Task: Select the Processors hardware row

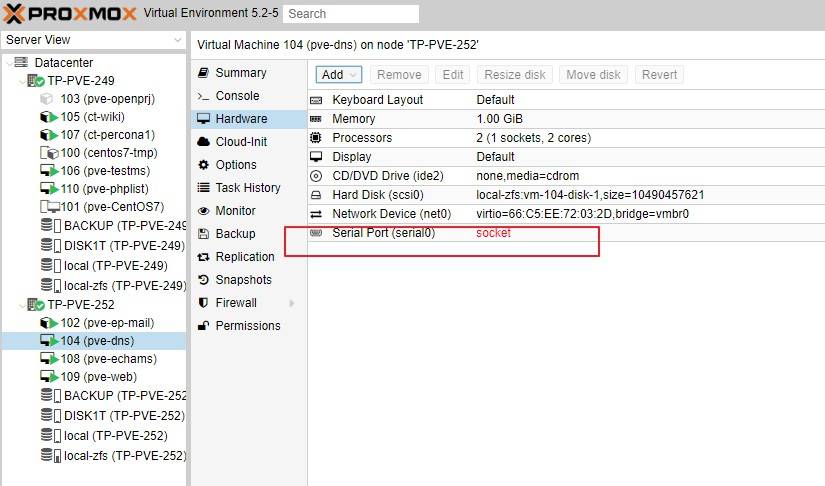Action: pos(566,138)
